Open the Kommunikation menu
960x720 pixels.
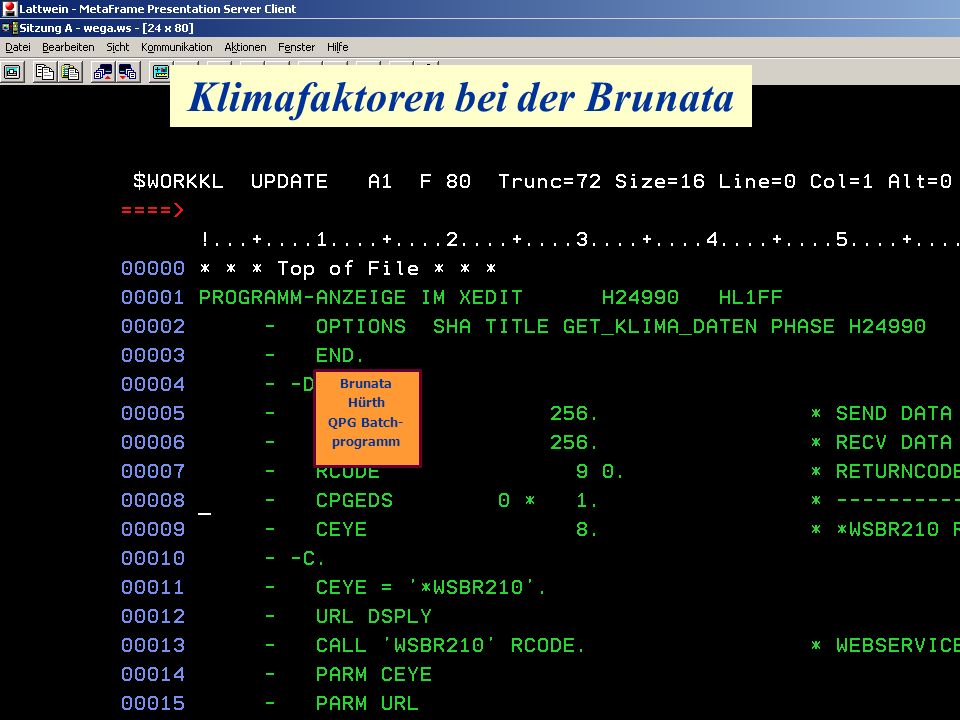tap(176, 47)
